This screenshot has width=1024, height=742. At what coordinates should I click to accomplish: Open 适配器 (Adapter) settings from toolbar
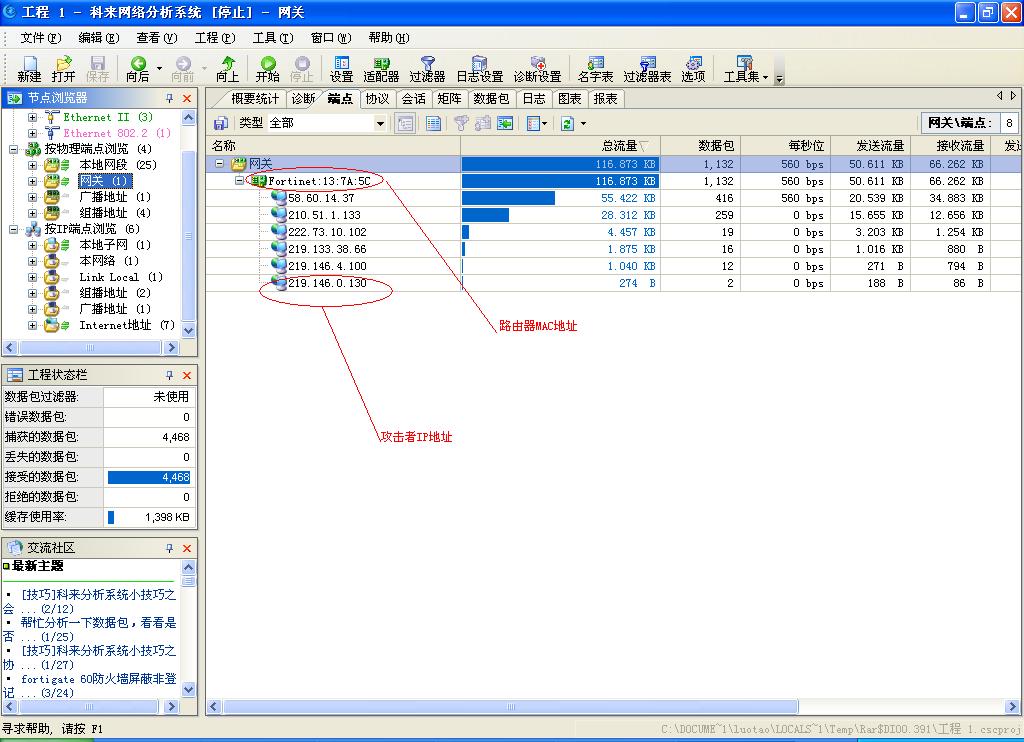click(x=381, y=68)
